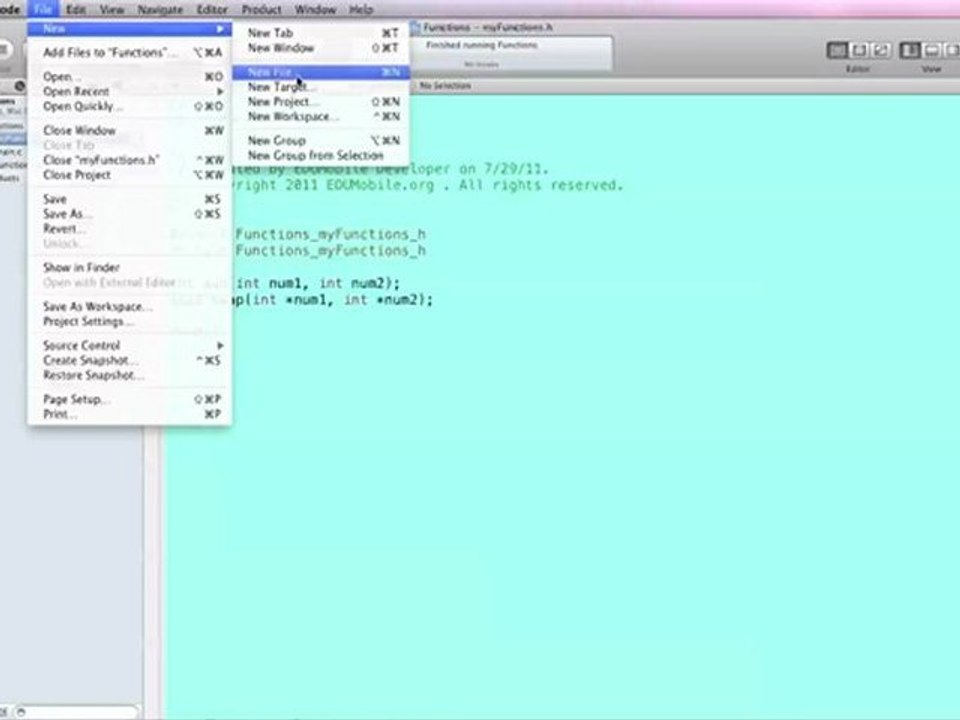Image resolution: width=960 pixels, height=720 pixels.
Task: Choose Close Window from File menu
Action: tap(130, 130)
